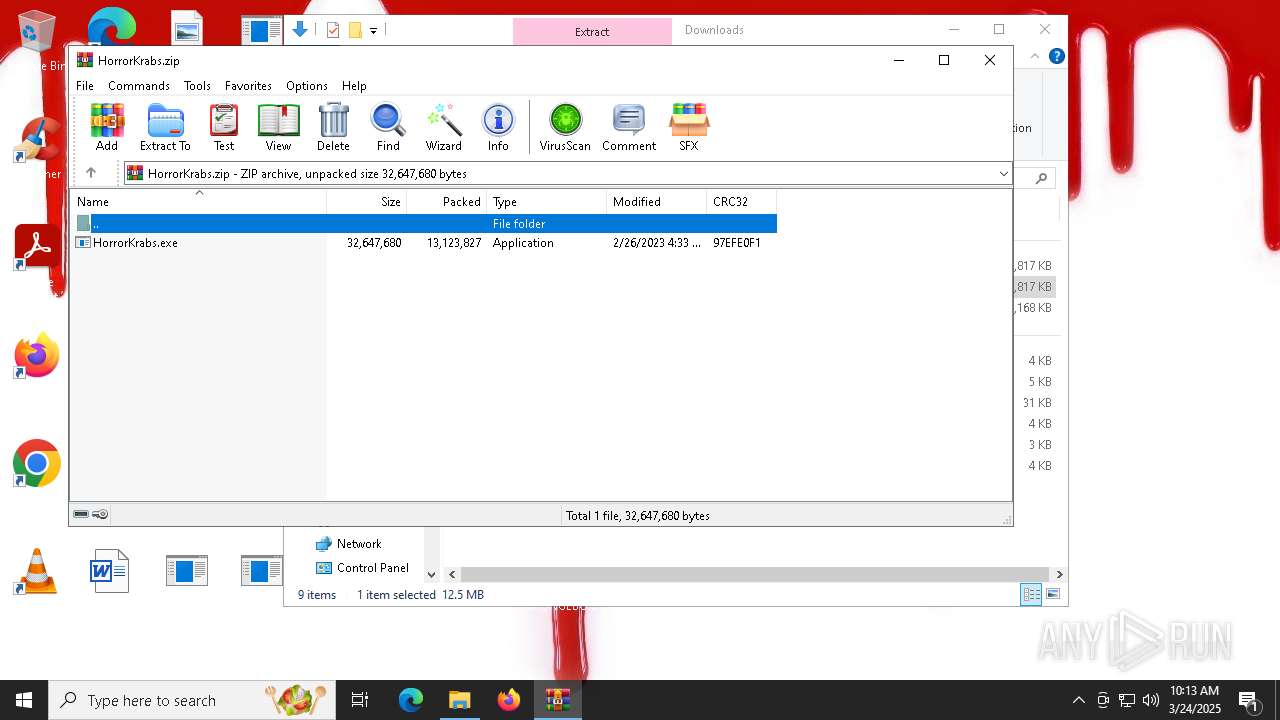Sort file list by Type column
The width and height of the screenshot is (1280, 720).
(547, 201)
